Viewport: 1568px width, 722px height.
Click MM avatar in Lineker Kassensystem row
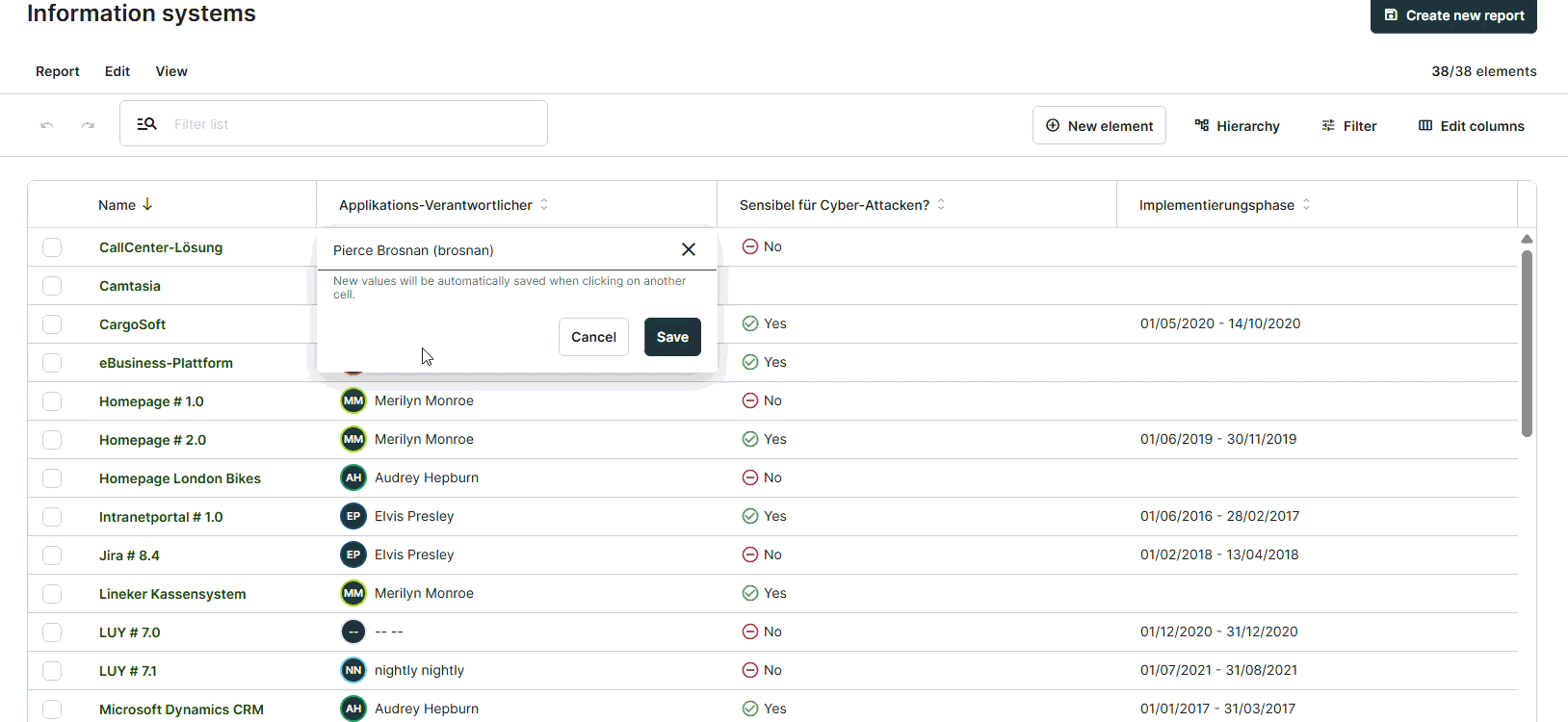(x=353, y=593)
